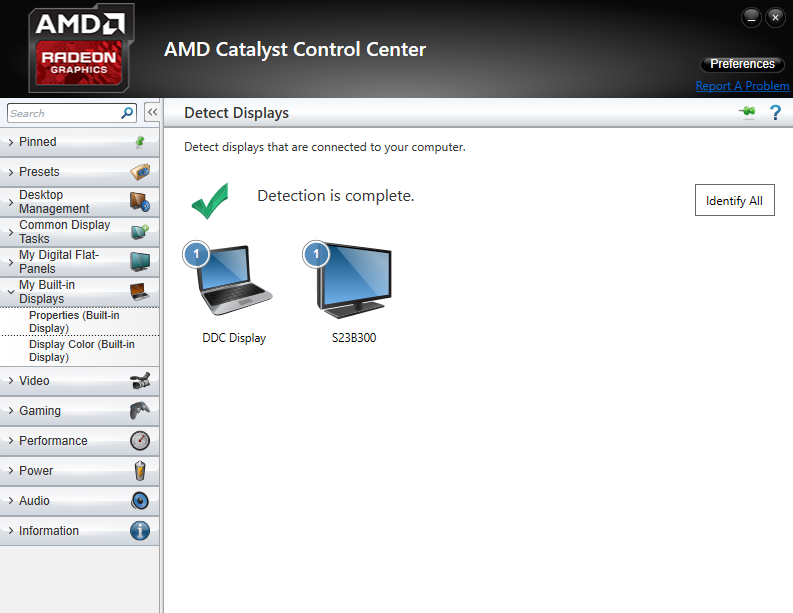Open help with the question mark icon
The image size is (793, 613).
pos(775,112)
